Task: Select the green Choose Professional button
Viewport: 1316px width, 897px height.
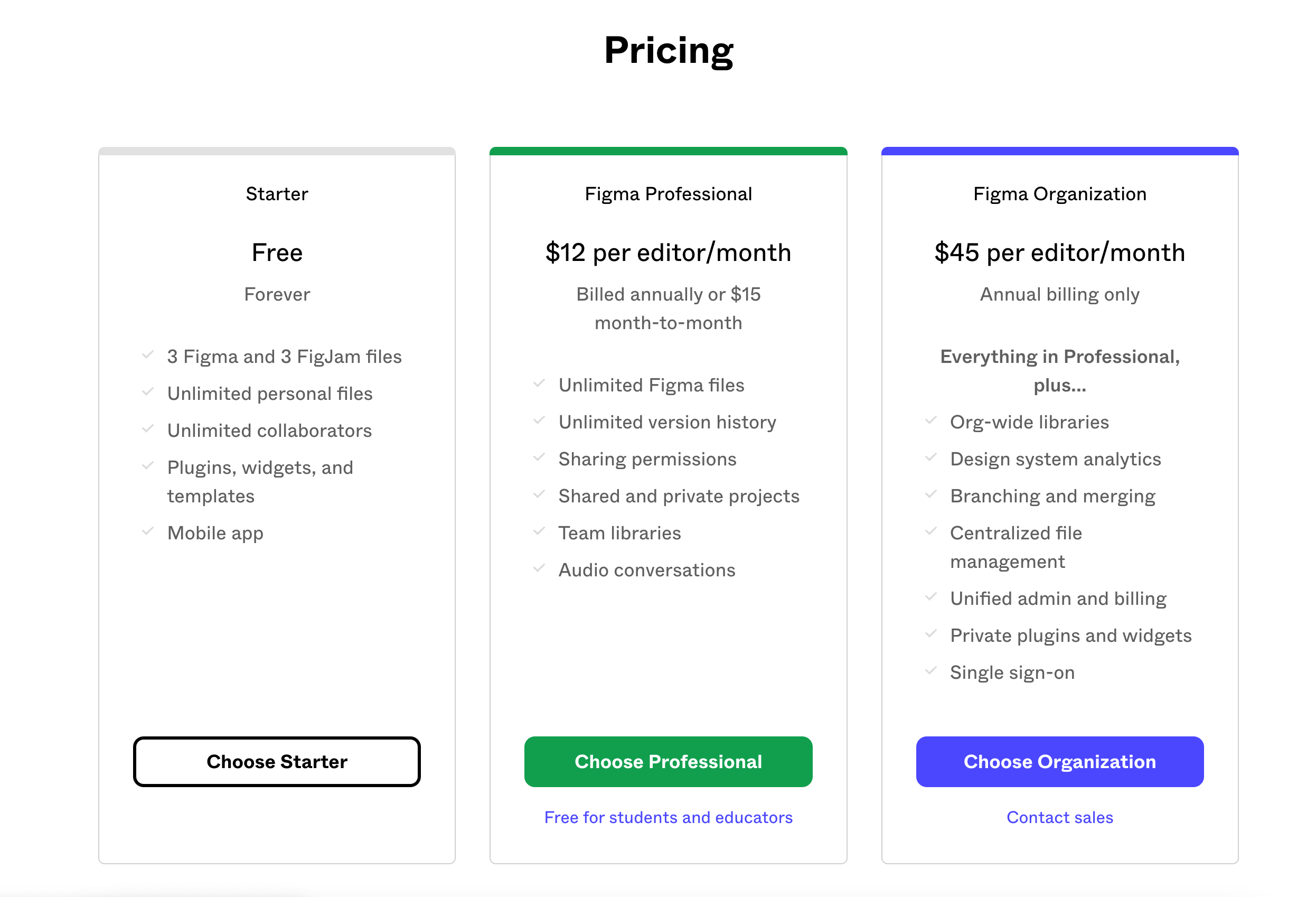Action: tap(668, 761)
